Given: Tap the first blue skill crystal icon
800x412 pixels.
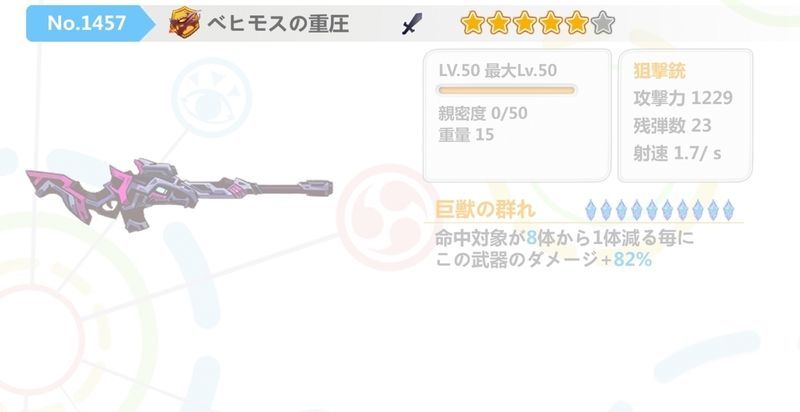Looking at the screenshot, I should click(x=590, y=210).
